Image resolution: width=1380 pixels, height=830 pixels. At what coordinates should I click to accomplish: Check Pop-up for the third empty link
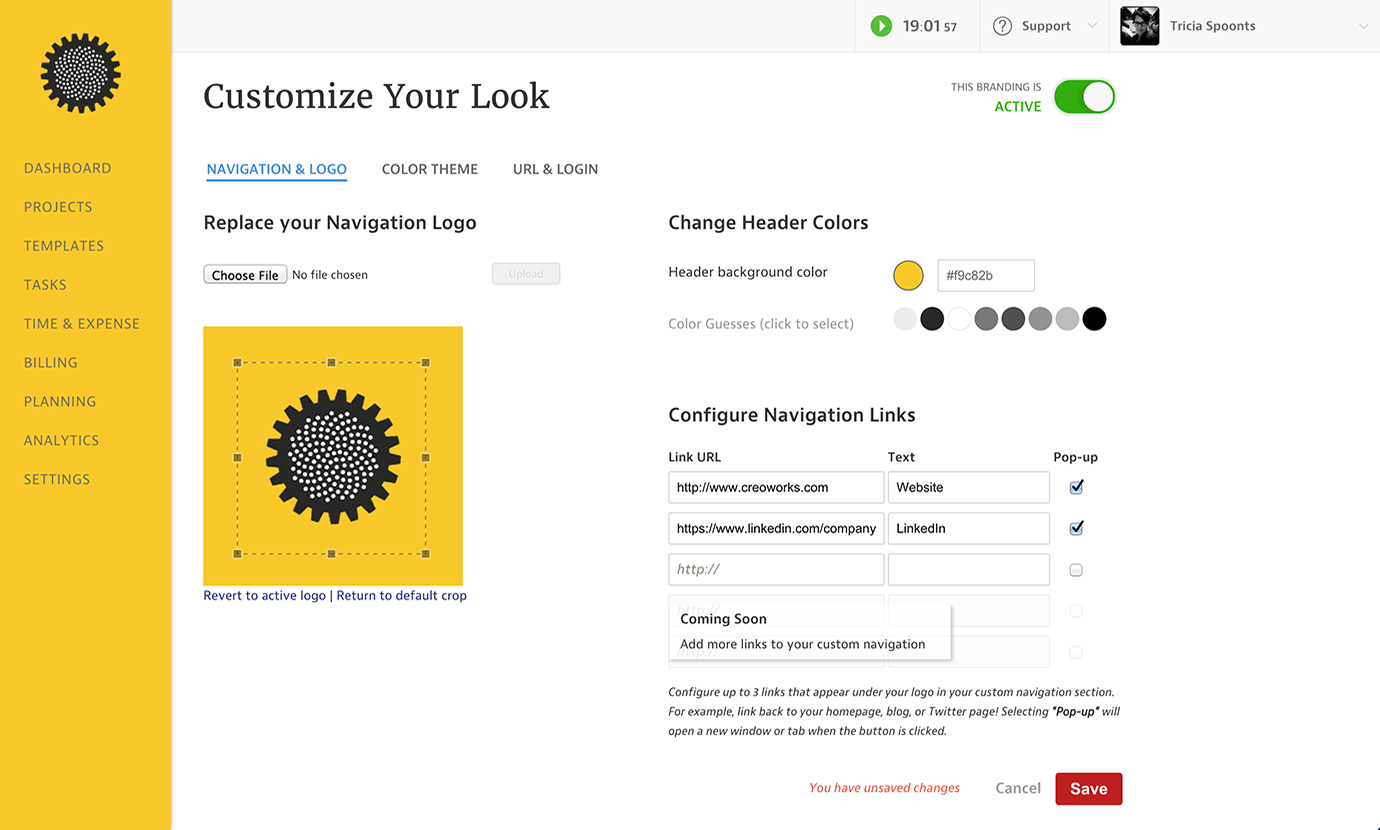(1076, 570)
